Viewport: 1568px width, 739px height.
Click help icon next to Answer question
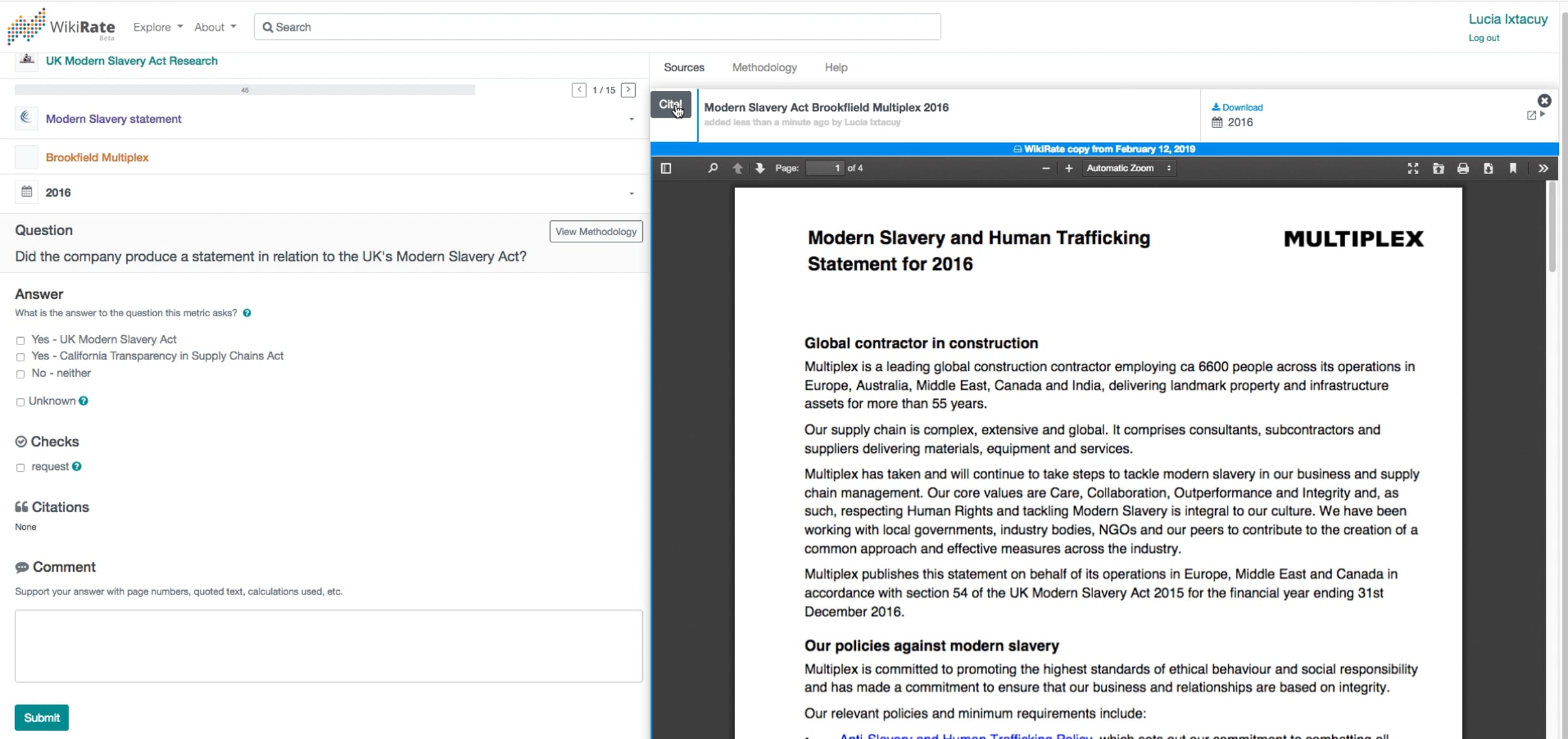247,313
